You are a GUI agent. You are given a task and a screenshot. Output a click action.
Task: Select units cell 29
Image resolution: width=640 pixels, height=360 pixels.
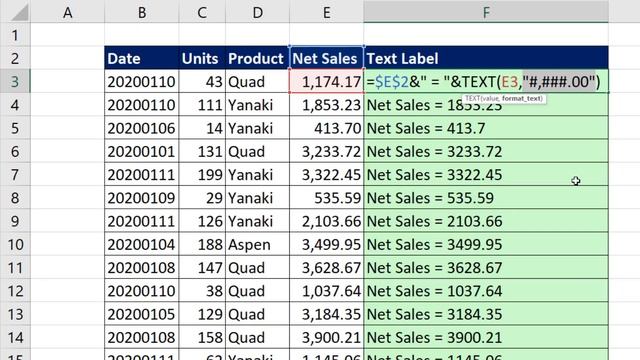point(202,198)
